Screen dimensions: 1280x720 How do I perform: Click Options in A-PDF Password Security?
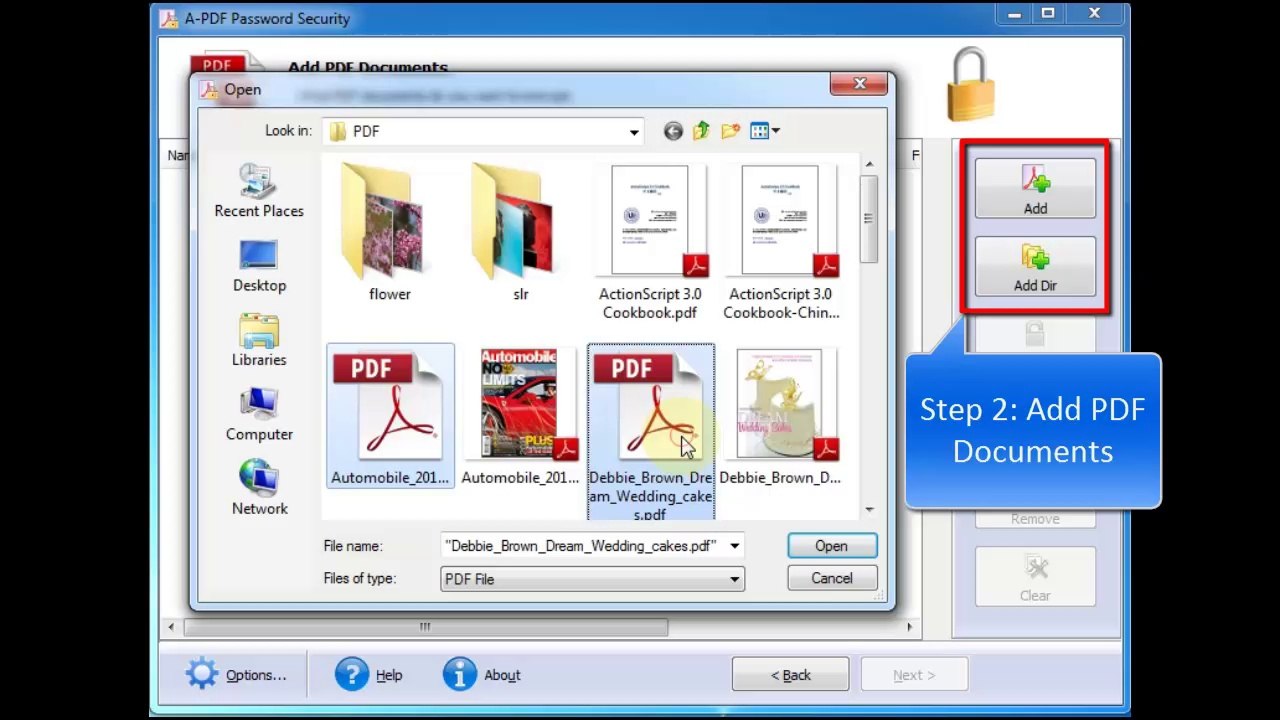[x=237, y=675]
